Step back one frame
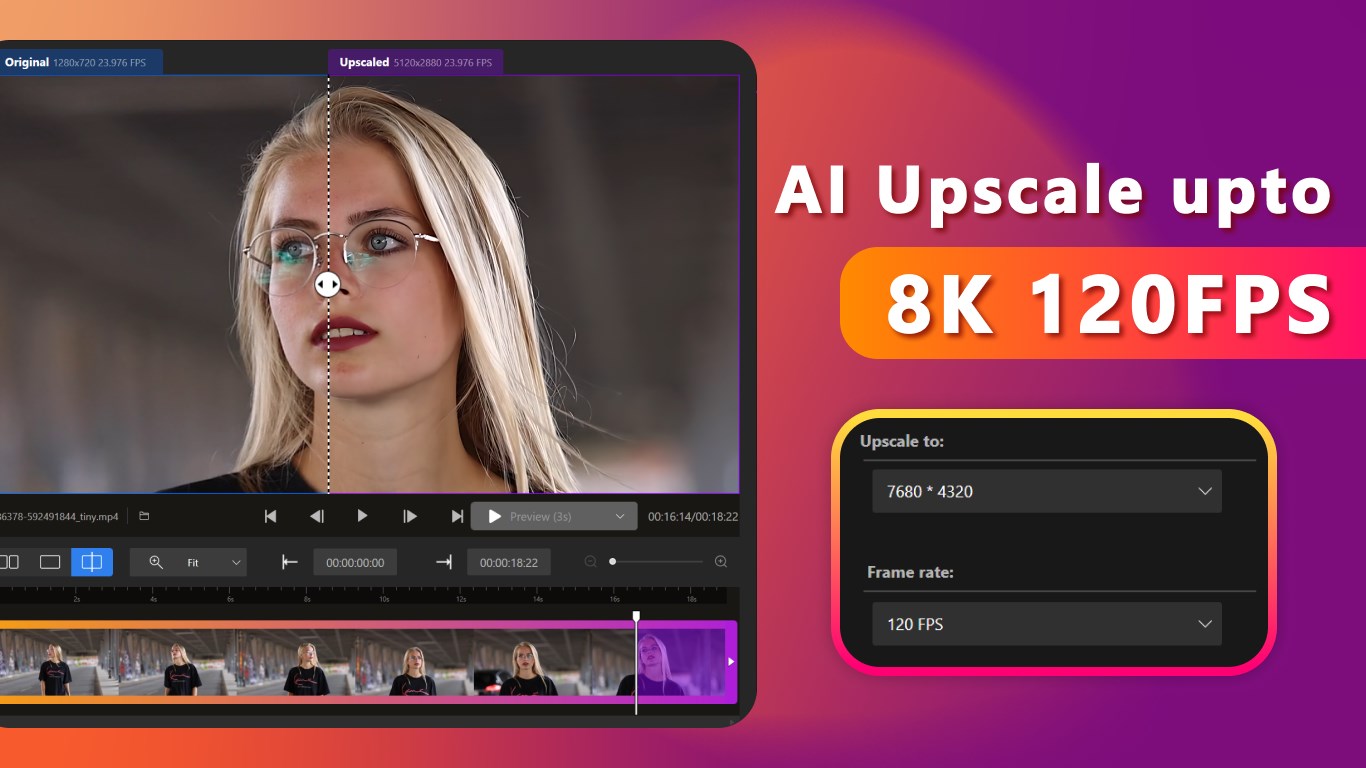 pyautogui.click(x=316, y=516)
